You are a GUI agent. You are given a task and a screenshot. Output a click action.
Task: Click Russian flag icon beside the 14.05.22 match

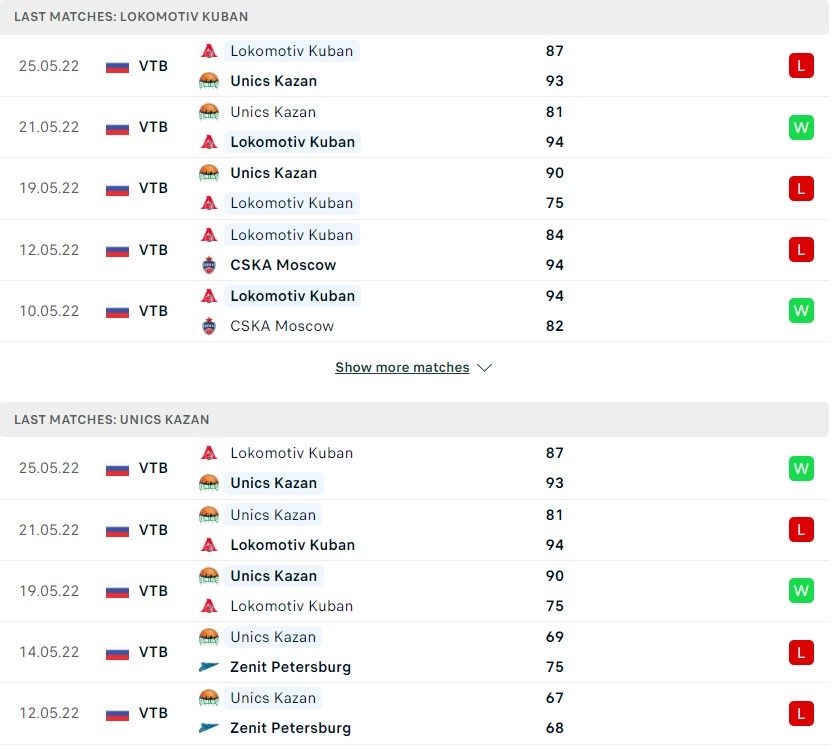tap(118, 652)
